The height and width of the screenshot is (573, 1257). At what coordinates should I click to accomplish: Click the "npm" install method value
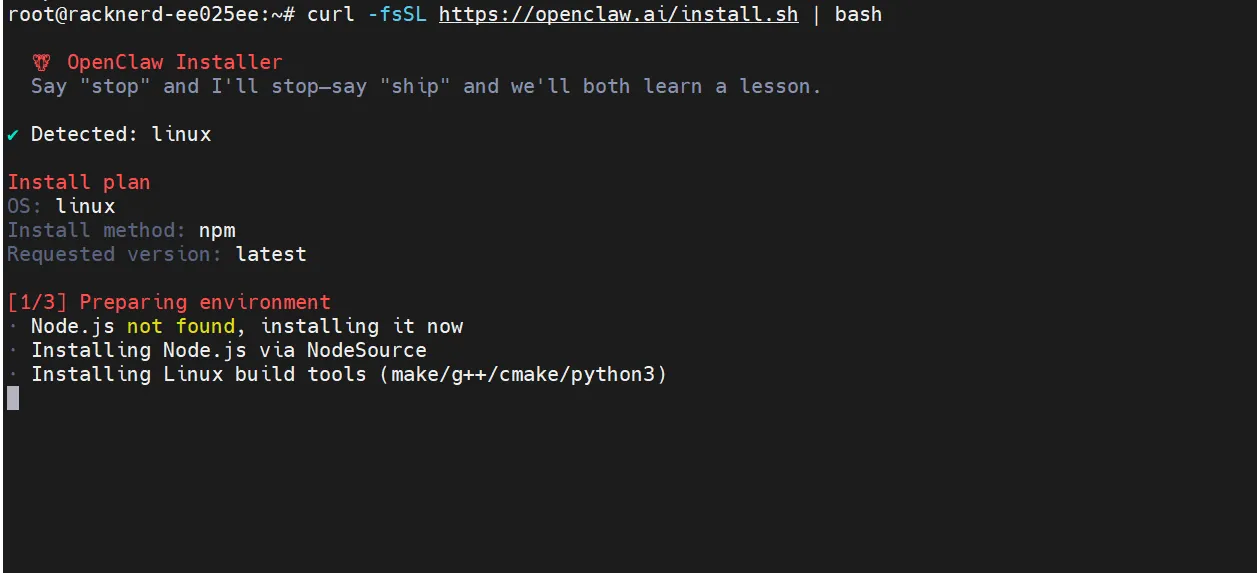[x=217, y=230]
